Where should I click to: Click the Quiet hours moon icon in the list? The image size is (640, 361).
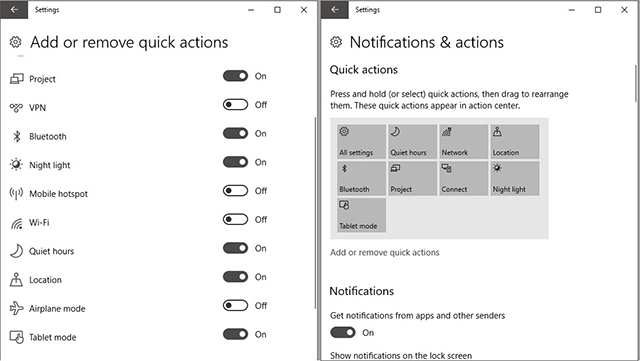(16, 251)
